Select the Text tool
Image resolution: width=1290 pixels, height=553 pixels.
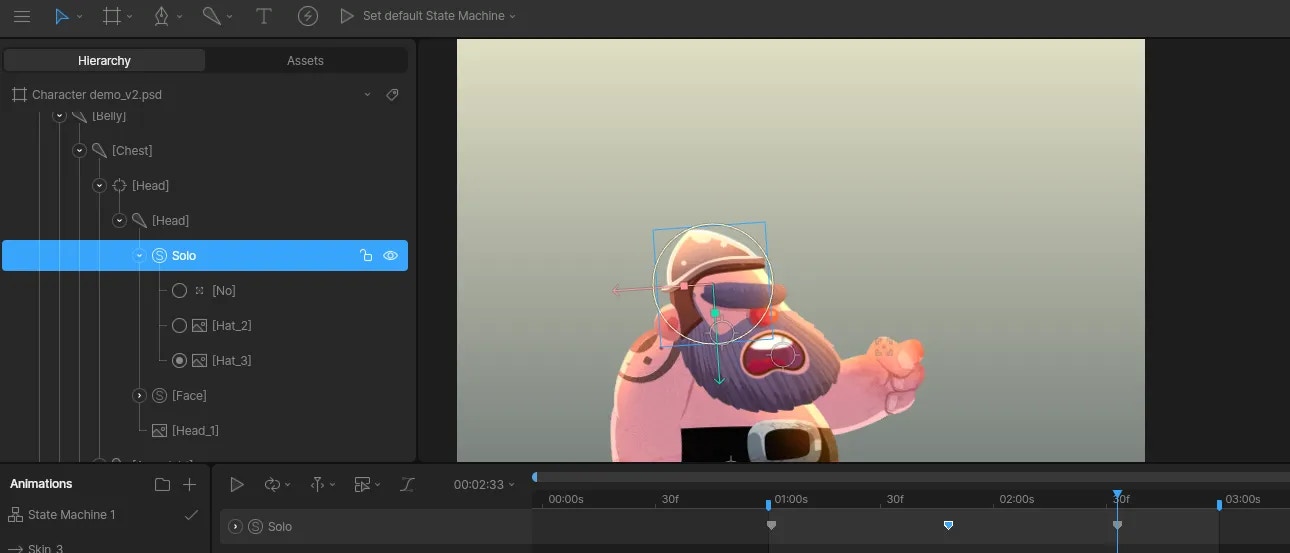pyautogui.click(x=263, y=16)
